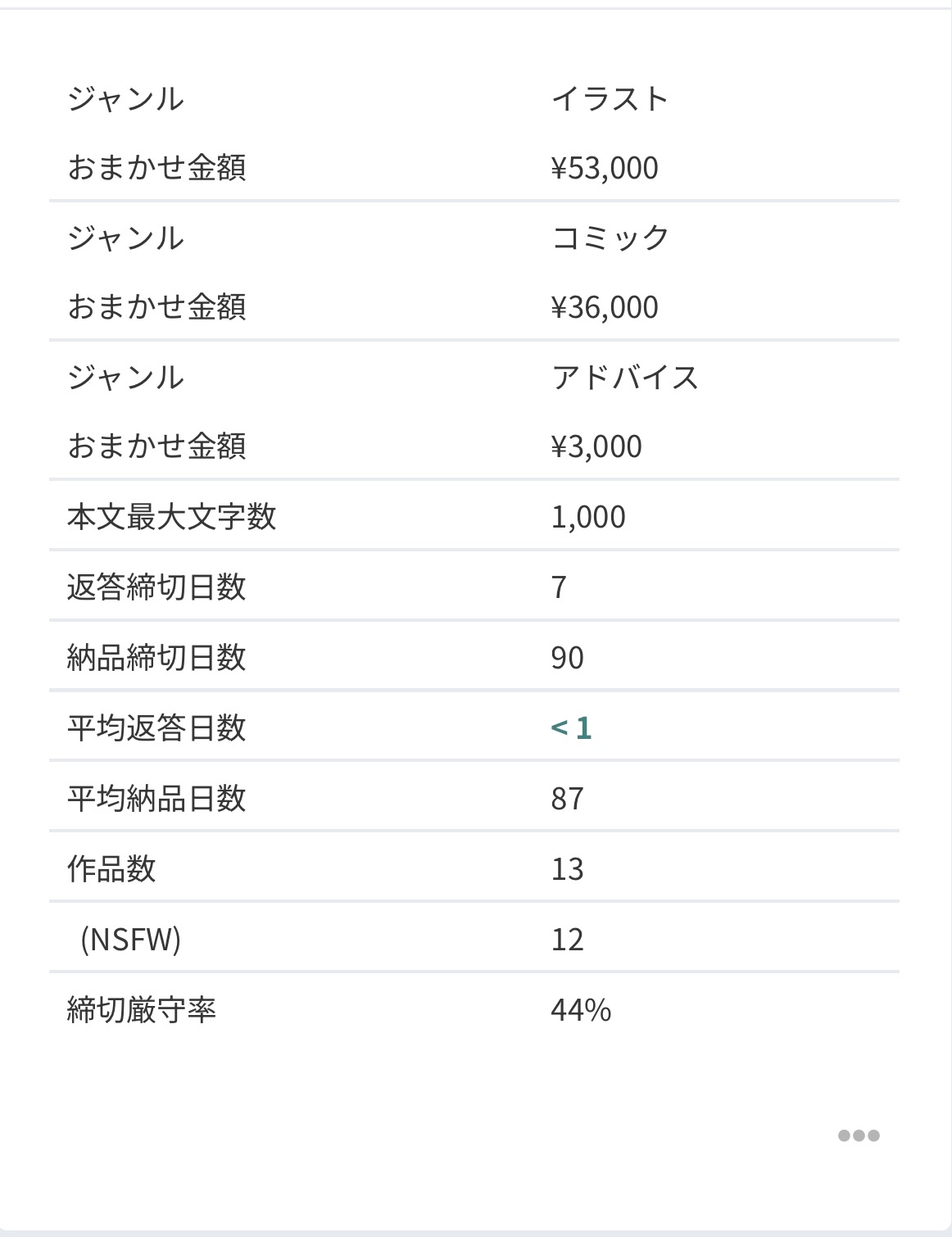Click the 1,000 max characters value
The width and height of the screenshot is (952, 1237).
(x=588, y=517)
